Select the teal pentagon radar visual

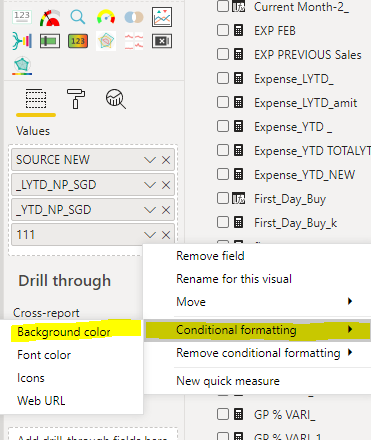pyautogui.click(x=22, y=65)
